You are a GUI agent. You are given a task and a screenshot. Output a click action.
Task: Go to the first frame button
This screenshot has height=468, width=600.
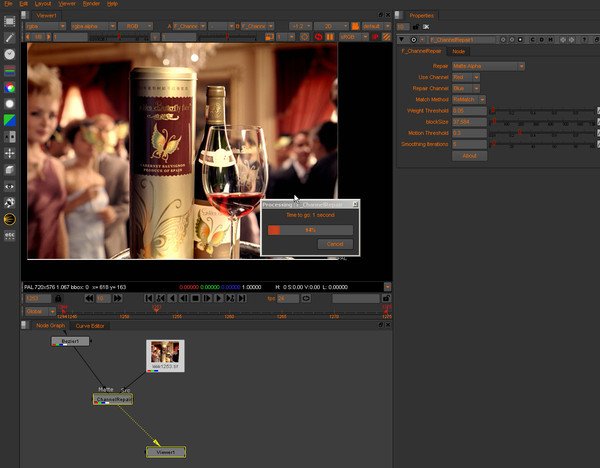149,298
